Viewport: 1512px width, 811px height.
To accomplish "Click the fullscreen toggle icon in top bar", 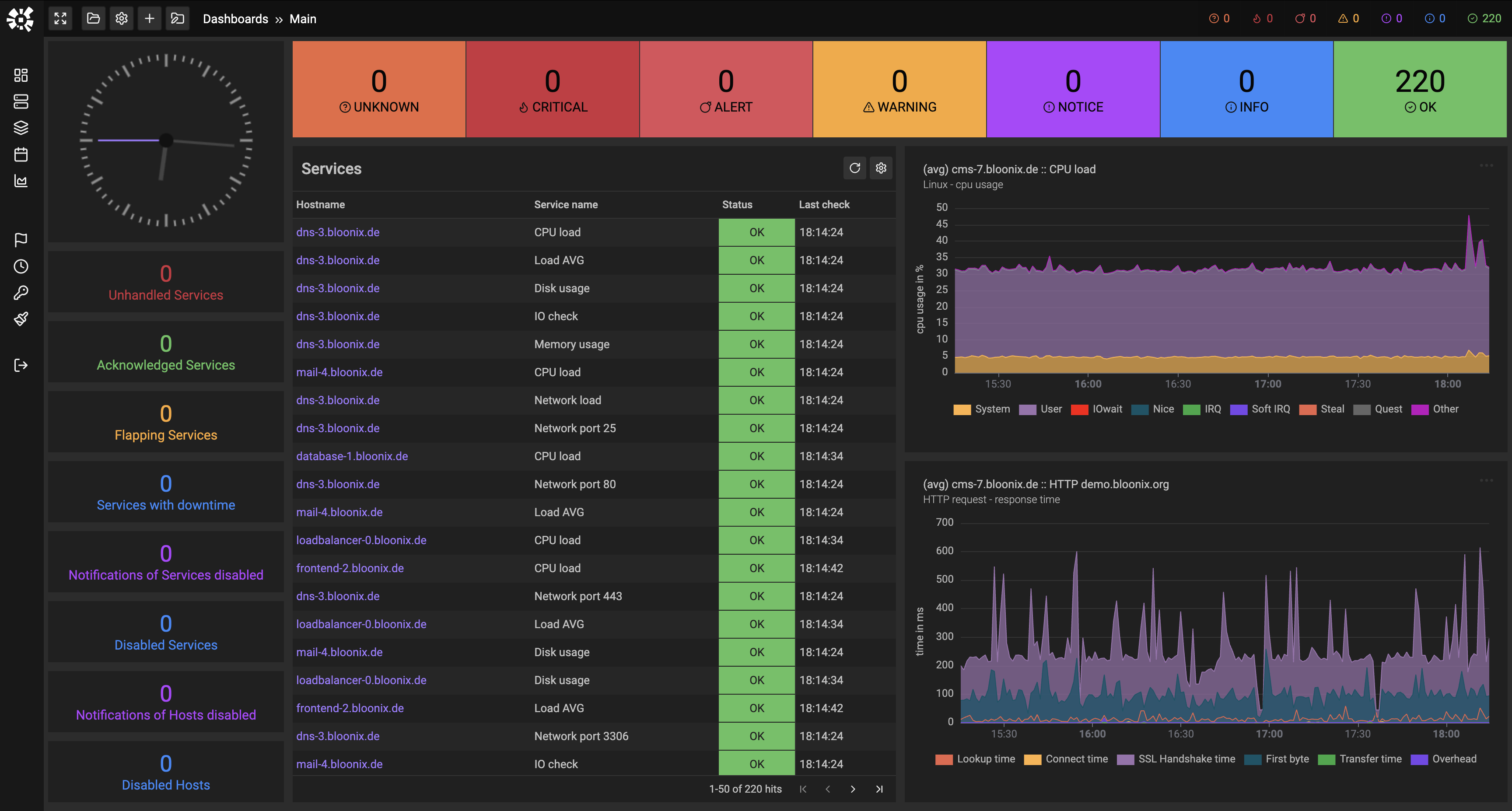I will [x=60, y=19].
